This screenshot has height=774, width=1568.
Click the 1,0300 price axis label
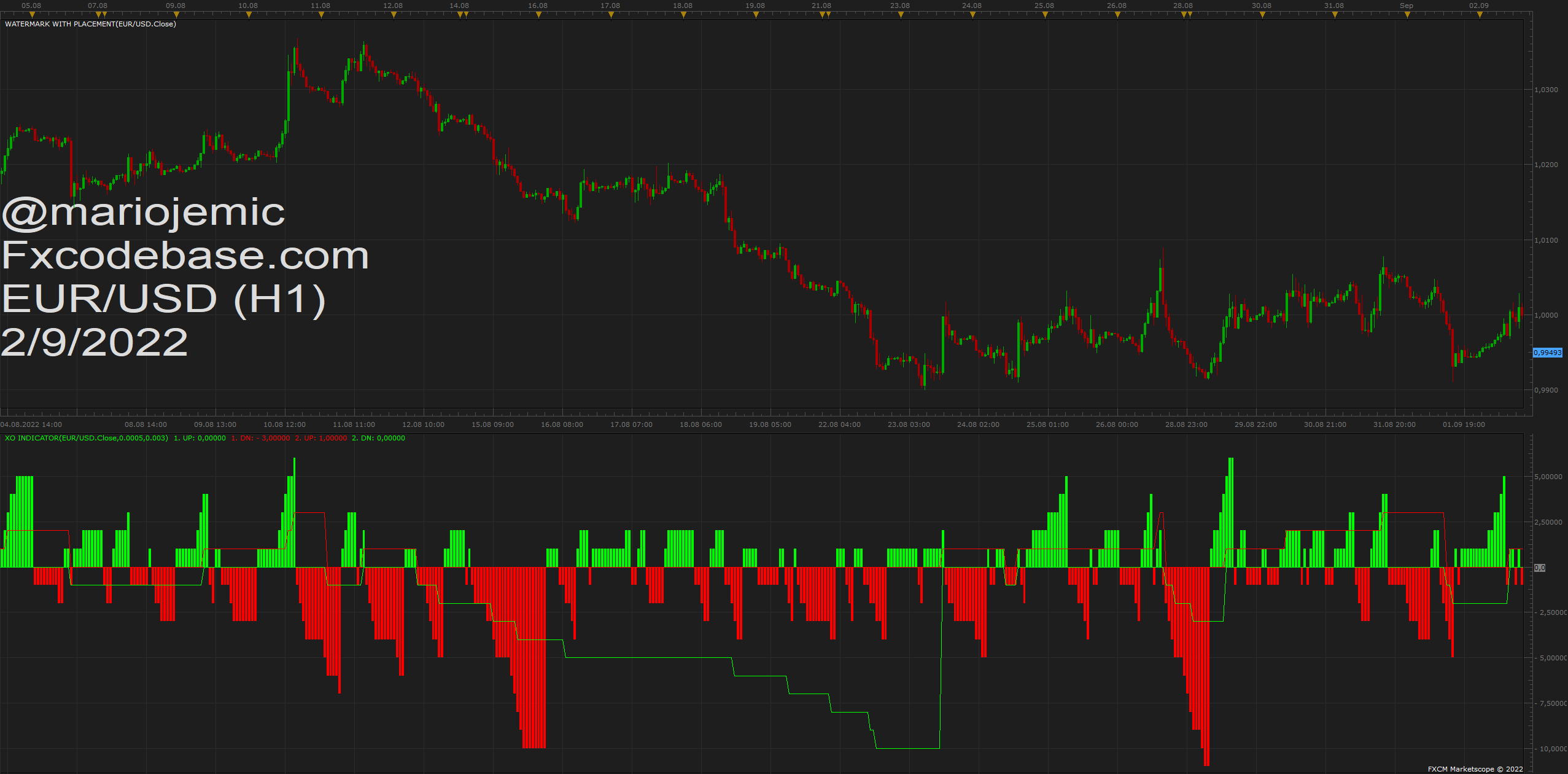tap(1546, 90)
